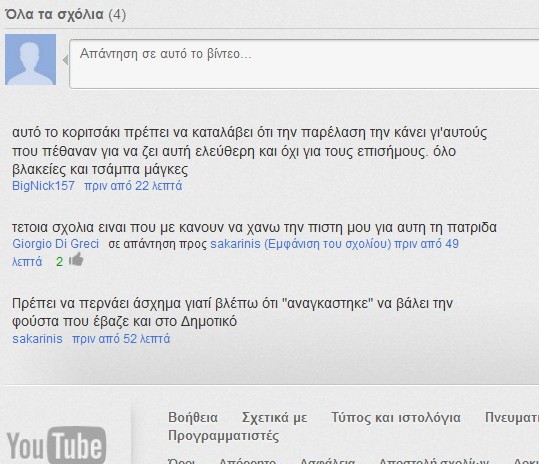Click πριν από 22 λεπτά timestamp

pyautogui.click(x=133, y=186)
